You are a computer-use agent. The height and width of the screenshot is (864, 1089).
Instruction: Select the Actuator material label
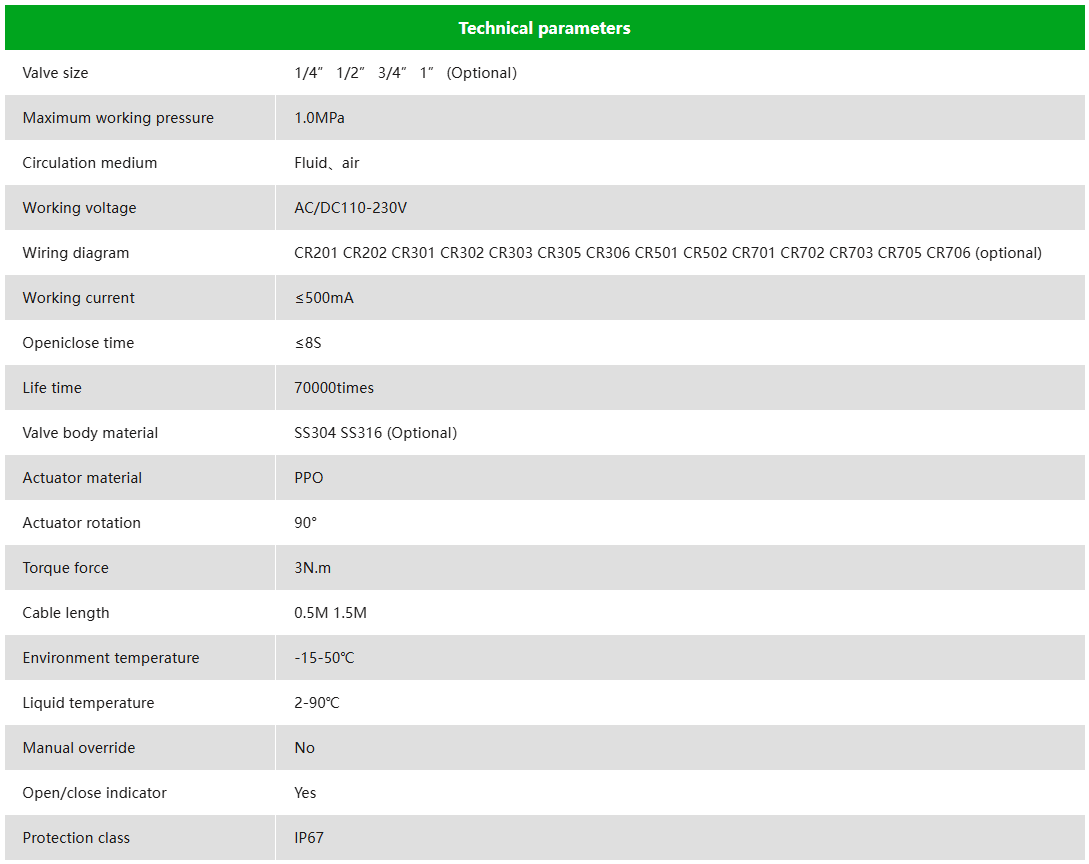click(x=82, y=478)
